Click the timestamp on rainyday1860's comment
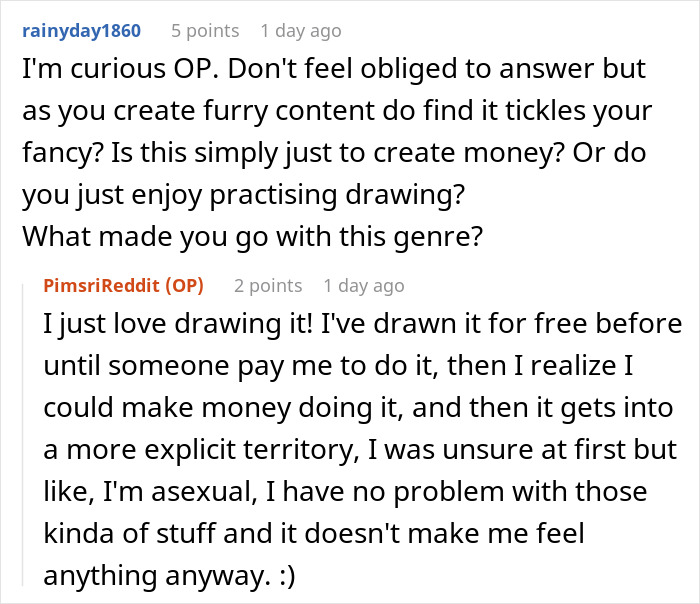This screenshot has width=700, height=604. tap(300, 31)
